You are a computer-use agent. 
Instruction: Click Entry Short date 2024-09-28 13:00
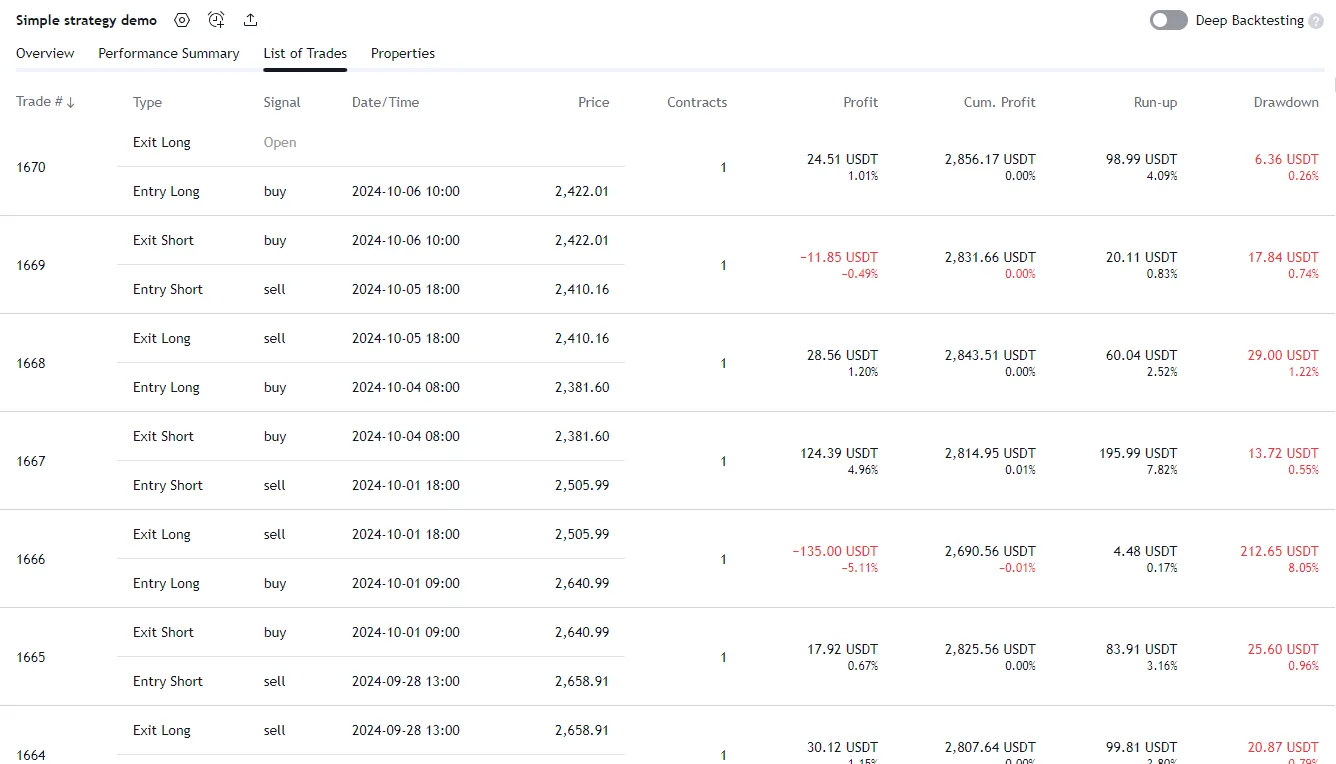(406, 681)
